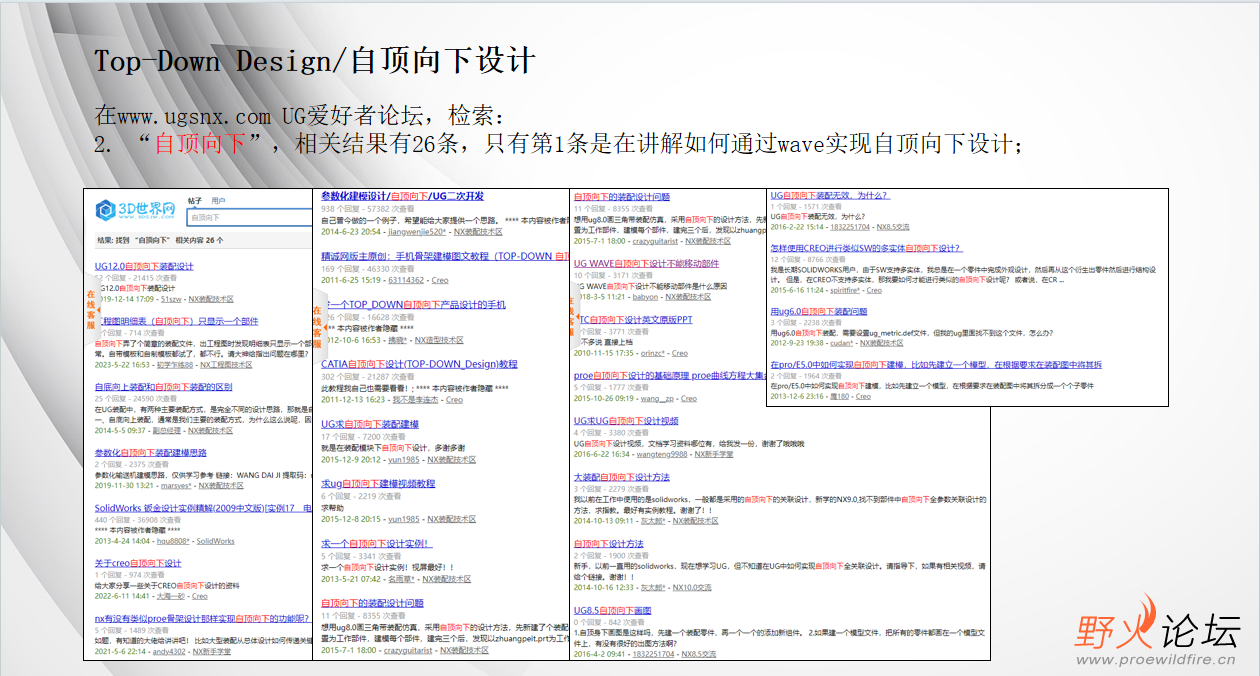Visit author prinzc's profile

click(653, 353)
